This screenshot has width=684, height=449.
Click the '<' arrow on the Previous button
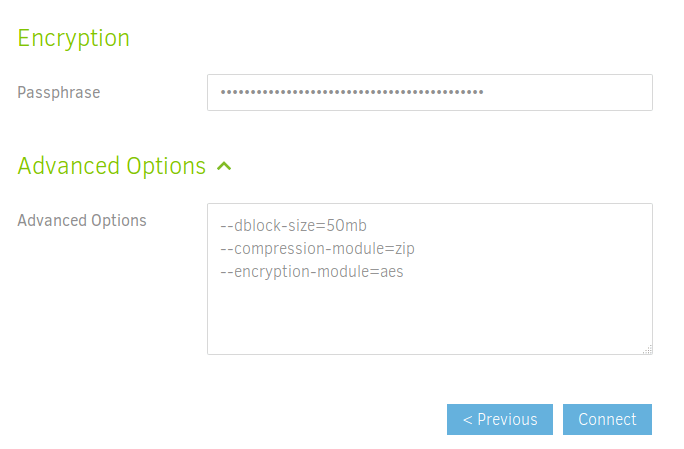467,419
